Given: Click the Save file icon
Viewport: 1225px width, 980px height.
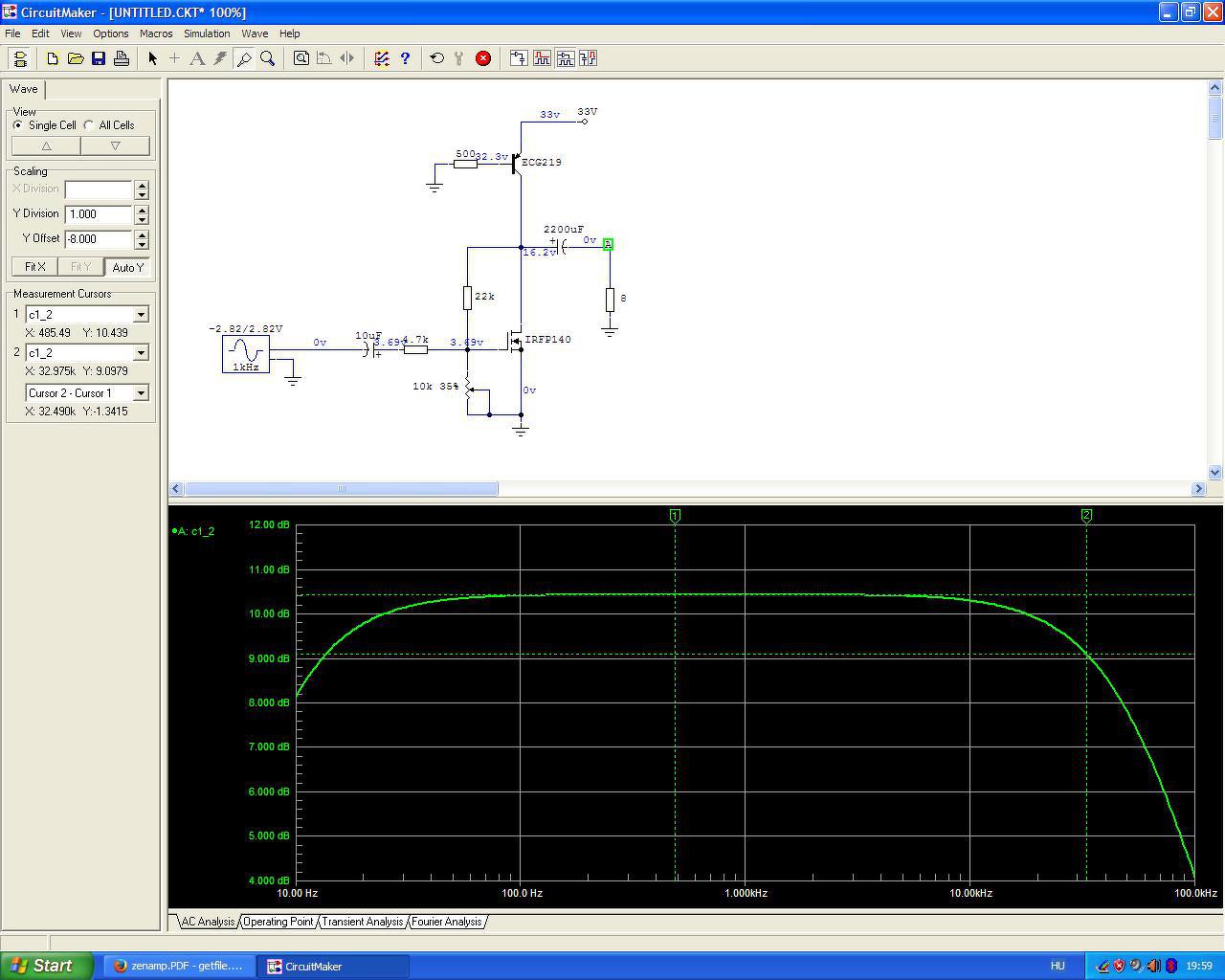Looking at the screenshot, I should pyautogui.click(x=99, y=58).
